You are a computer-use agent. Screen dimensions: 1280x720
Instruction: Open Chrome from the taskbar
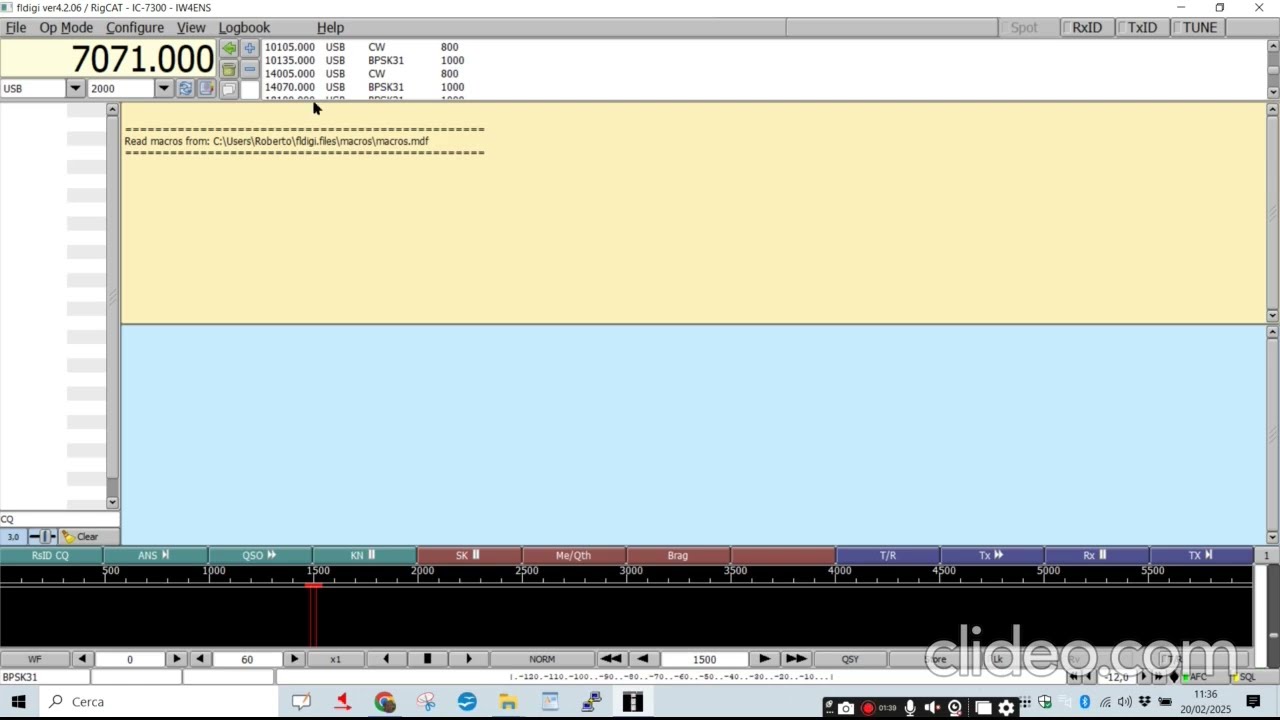click(x=385, y=702)
